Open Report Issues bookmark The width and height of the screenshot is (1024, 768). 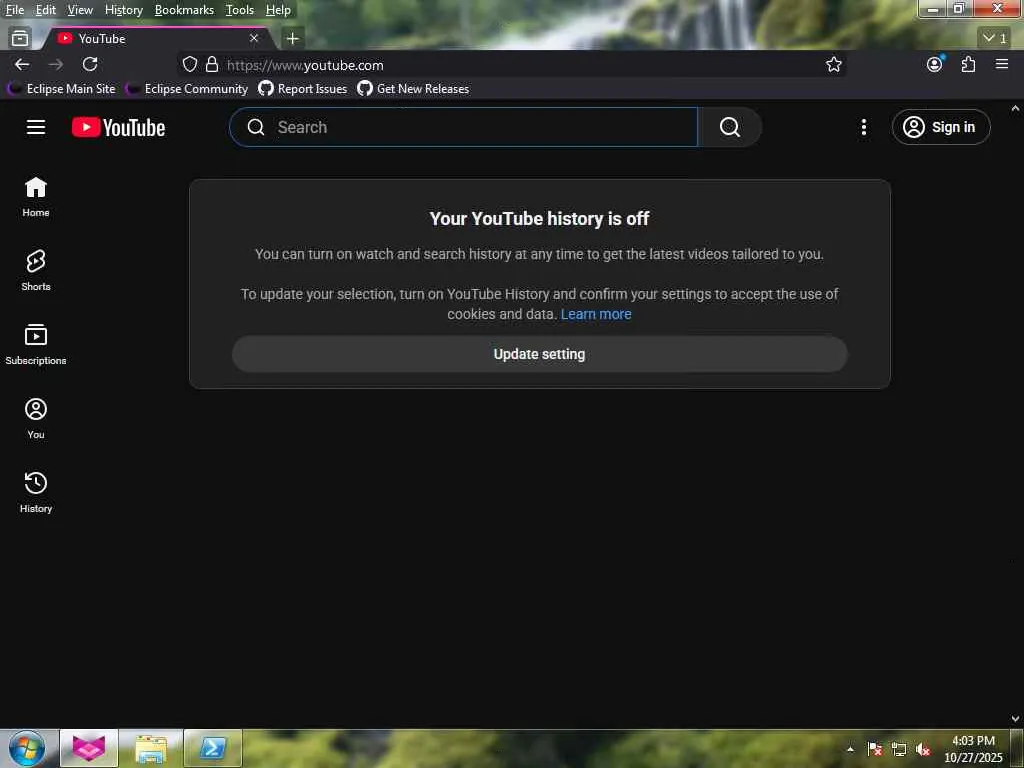[x=303, y=88]
